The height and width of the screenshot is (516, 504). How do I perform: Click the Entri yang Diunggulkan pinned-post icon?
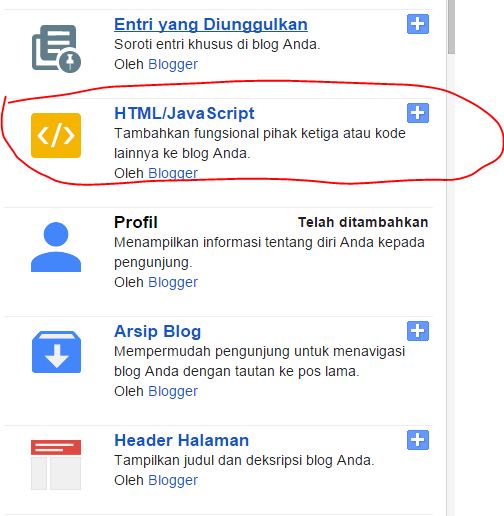(x=56, y=49)
